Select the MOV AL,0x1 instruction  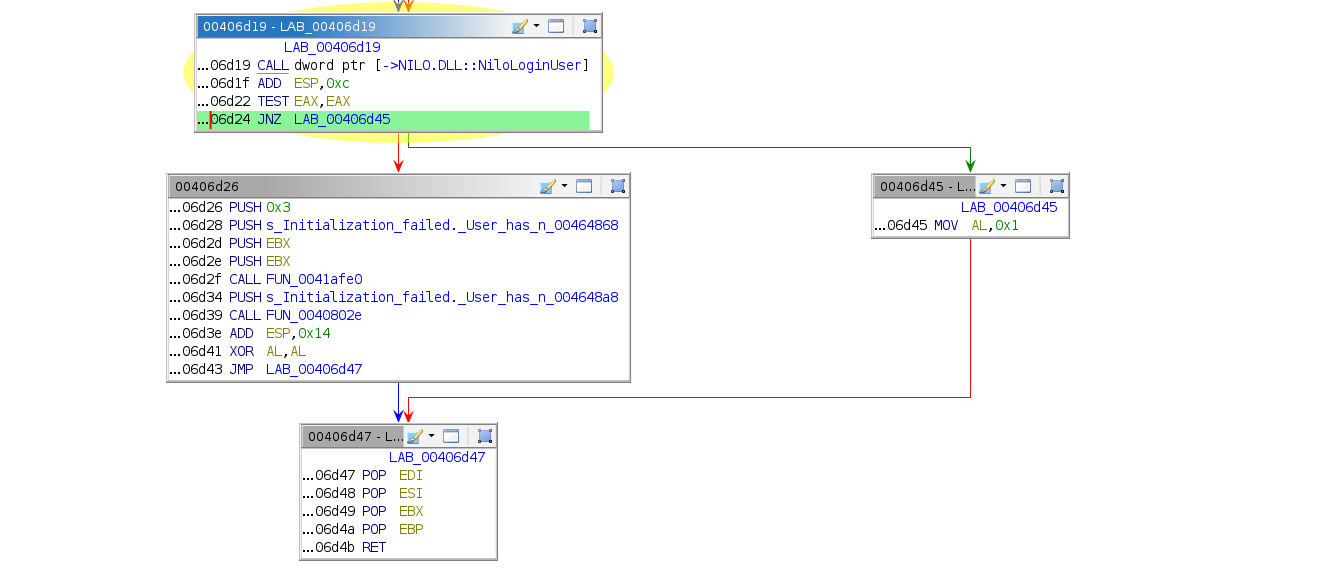(970, 226)
